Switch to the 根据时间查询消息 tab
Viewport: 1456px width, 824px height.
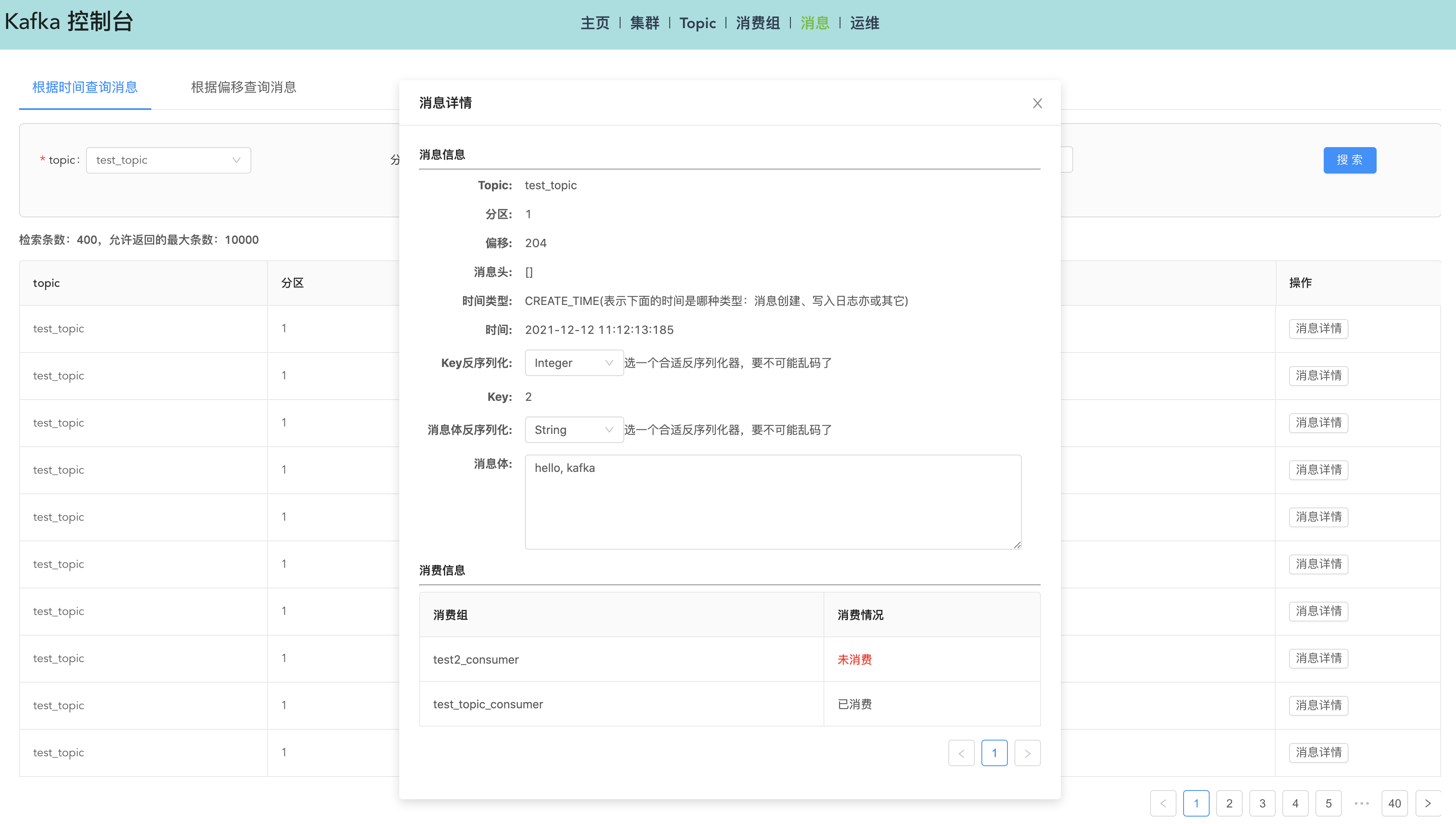(x=84, y=87)
